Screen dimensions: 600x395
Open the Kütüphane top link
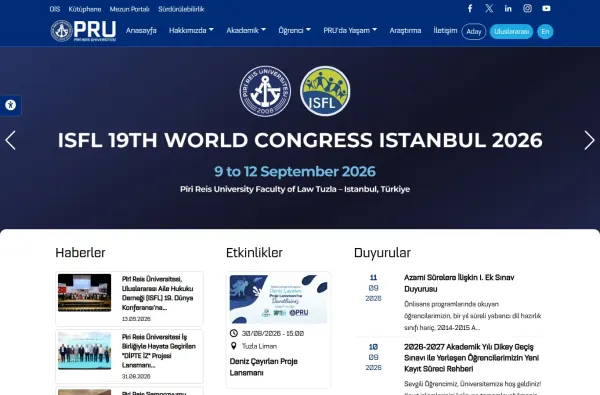coord(85,9)
